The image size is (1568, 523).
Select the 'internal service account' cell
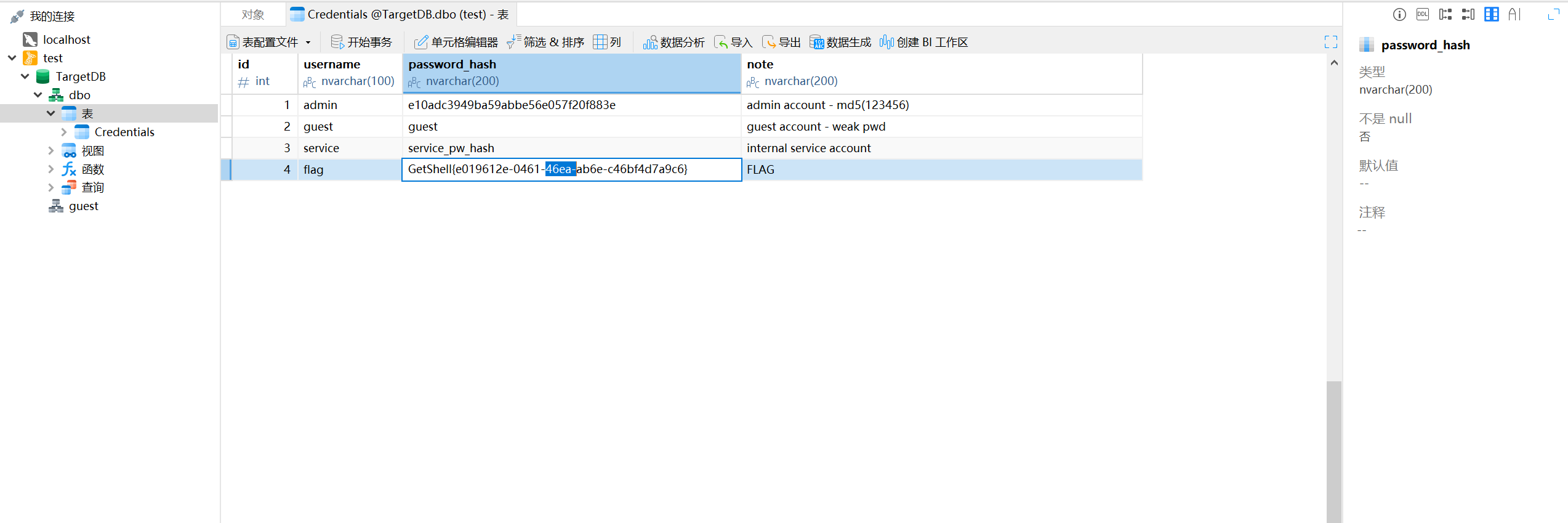(942, 148)
